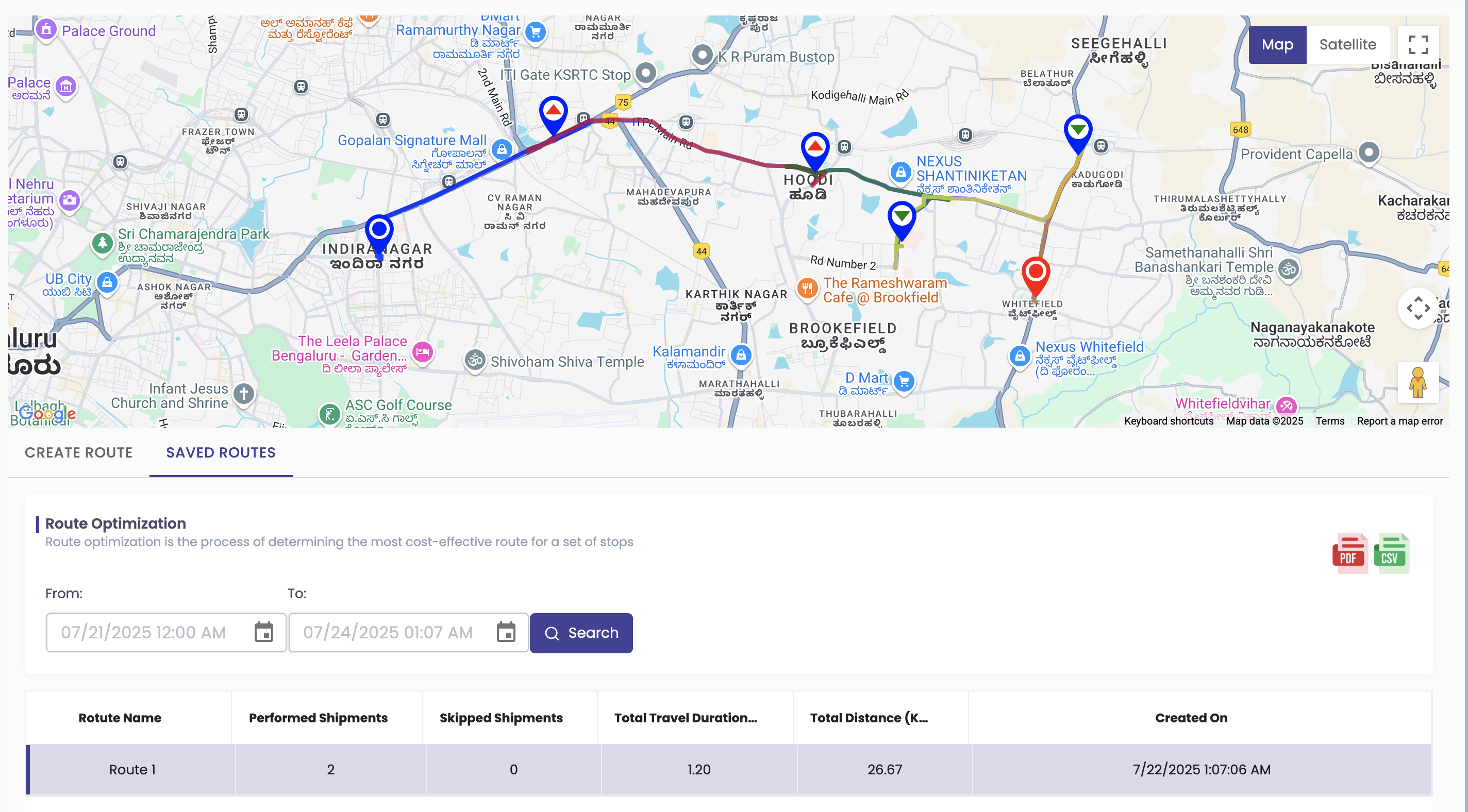The height and width of the screenshot is (812, 1468).
Task: Switch back to Map view
Action: tap(1278, 44)
